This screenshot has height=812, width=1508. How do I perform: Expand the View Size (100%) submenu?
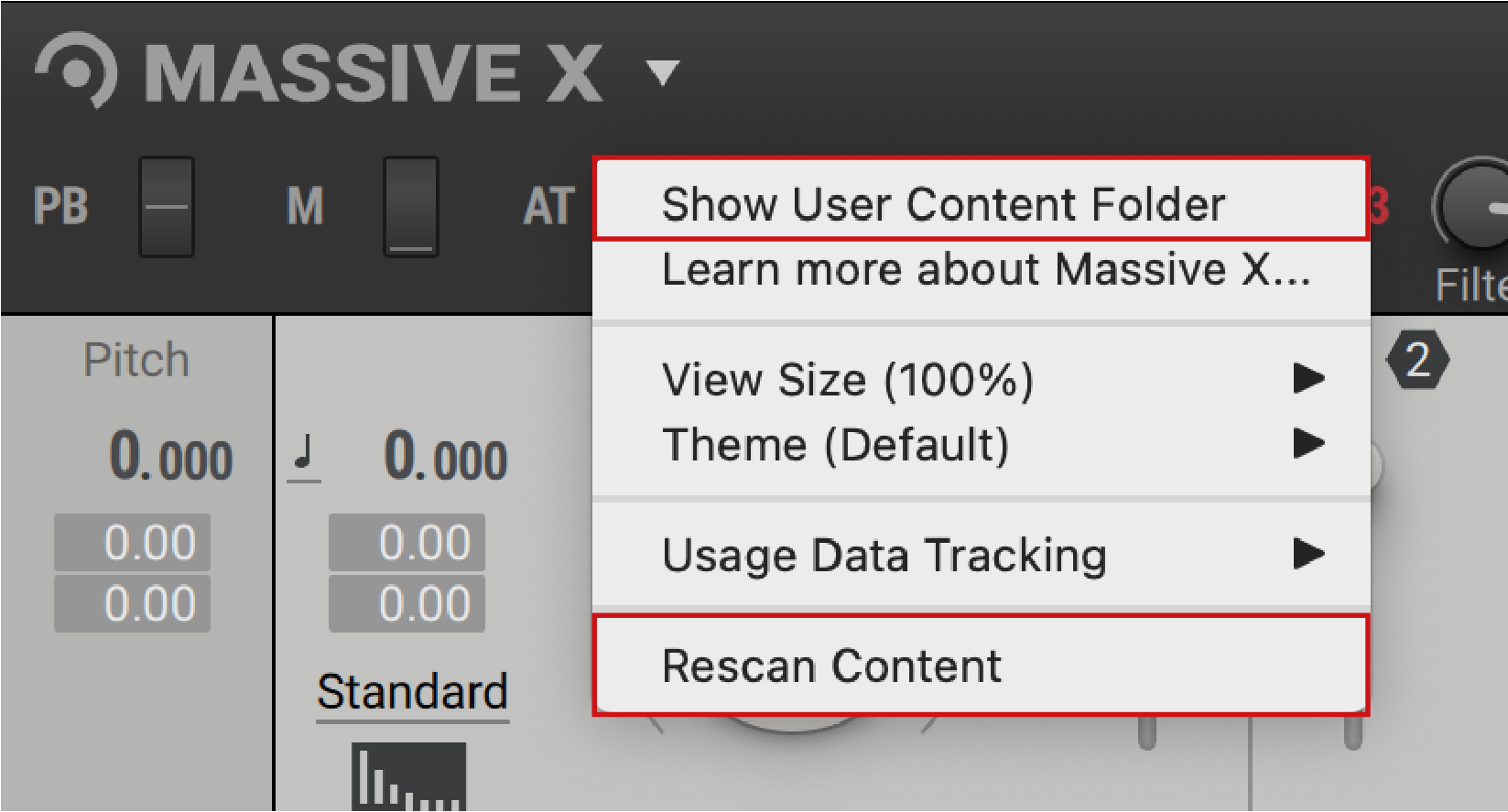pos(850,379)
